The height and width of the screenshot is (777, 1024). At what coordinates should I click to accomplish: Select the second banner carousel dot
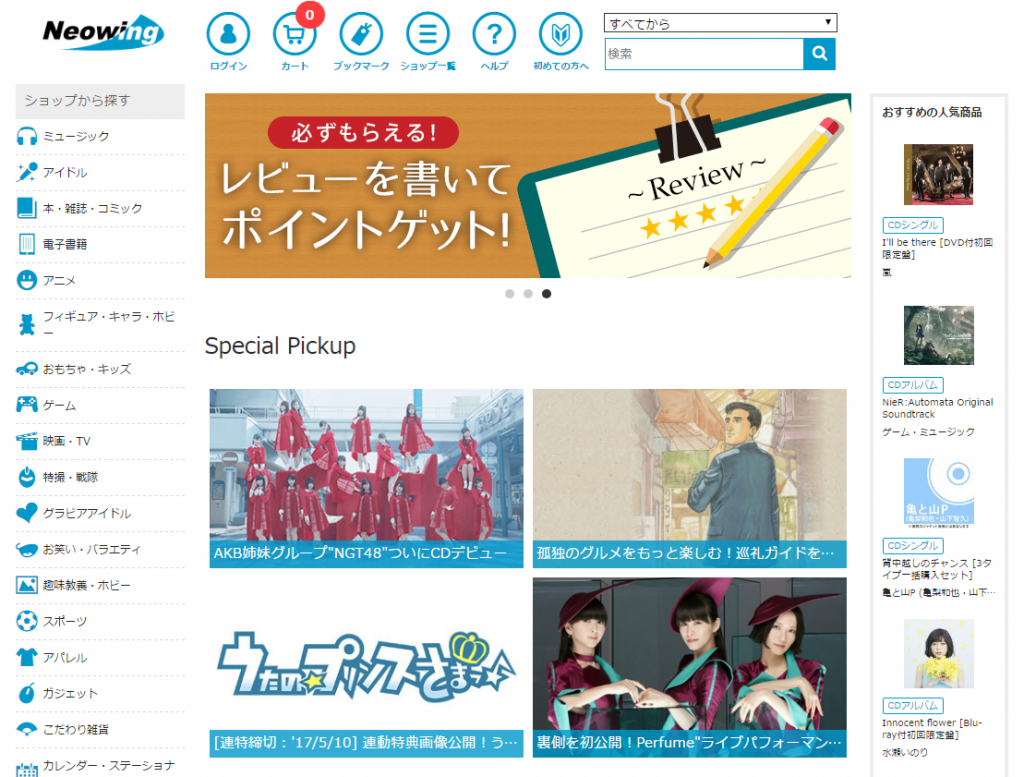pyautogui.click(x=528, y=294)
